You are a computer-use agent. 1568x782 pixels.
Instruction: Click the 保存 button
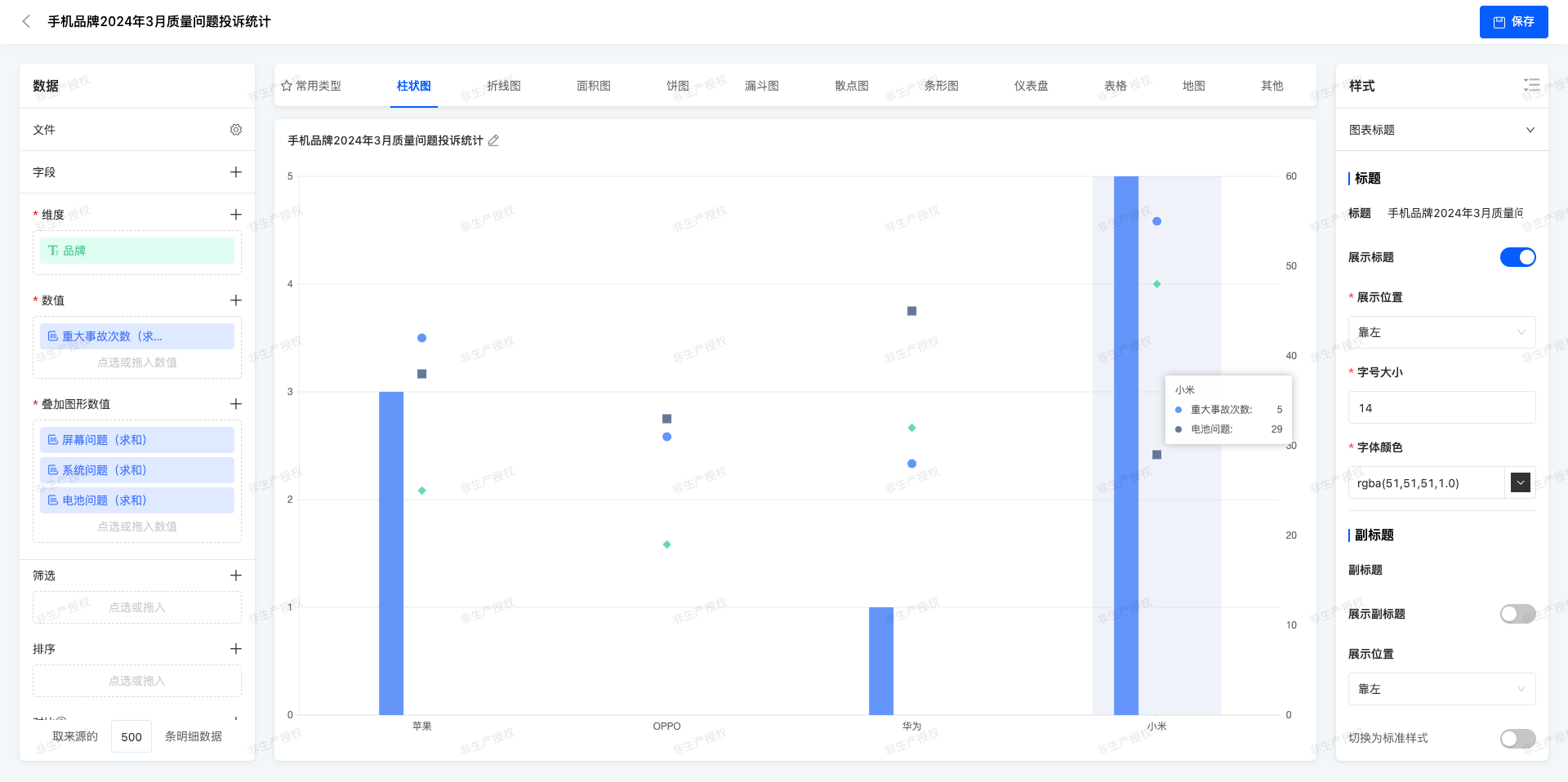[1513, 22]
